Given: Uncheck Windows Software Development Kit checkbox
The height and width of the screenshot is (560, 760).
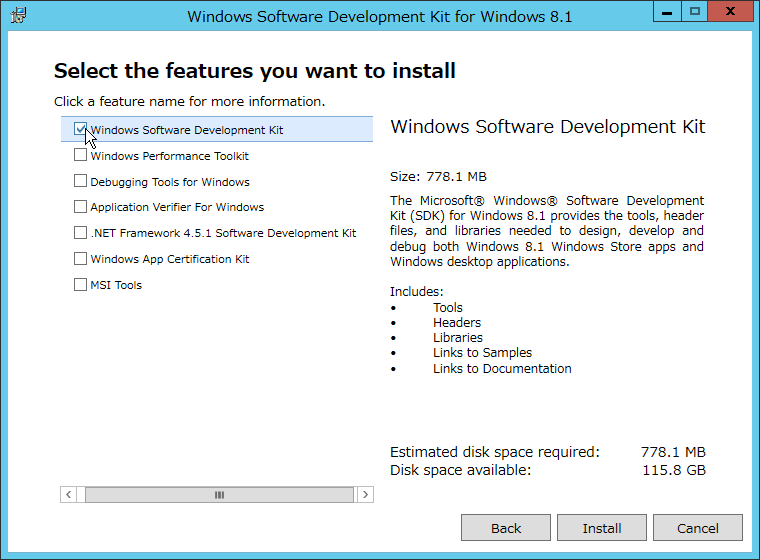Looking at the screenshot, I should [x=80, y=129].
